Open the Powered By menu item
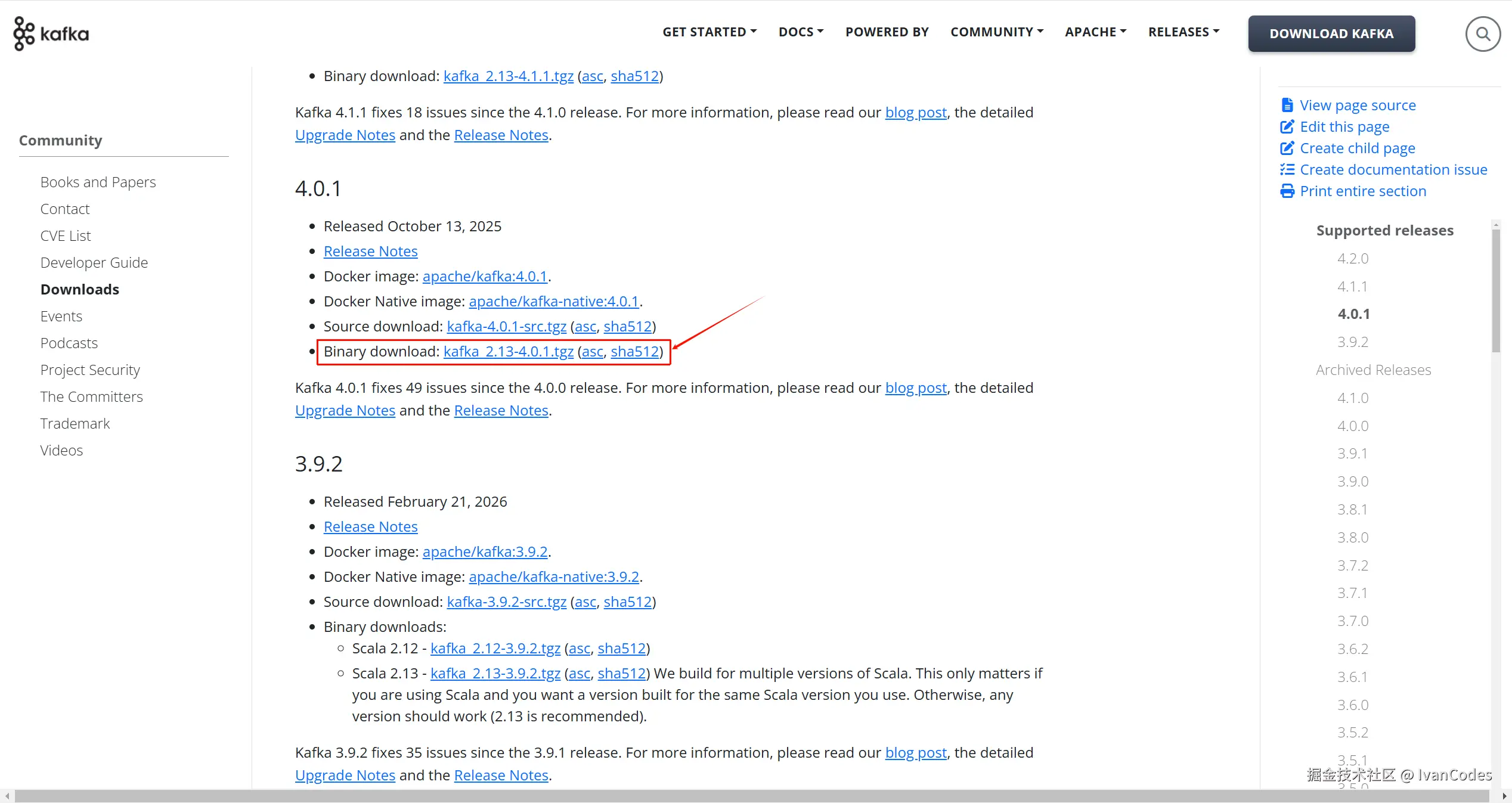The height and width of the screenshot is (803, 1512). 887,32
